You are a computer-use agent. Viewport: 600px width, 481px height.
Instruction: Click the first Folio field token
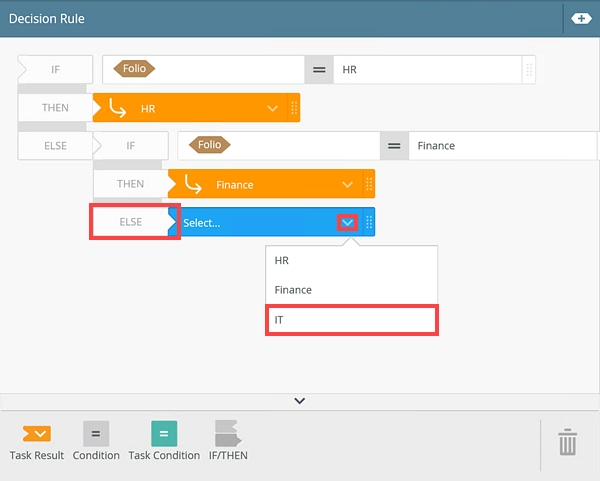click(x=134, y=69)
